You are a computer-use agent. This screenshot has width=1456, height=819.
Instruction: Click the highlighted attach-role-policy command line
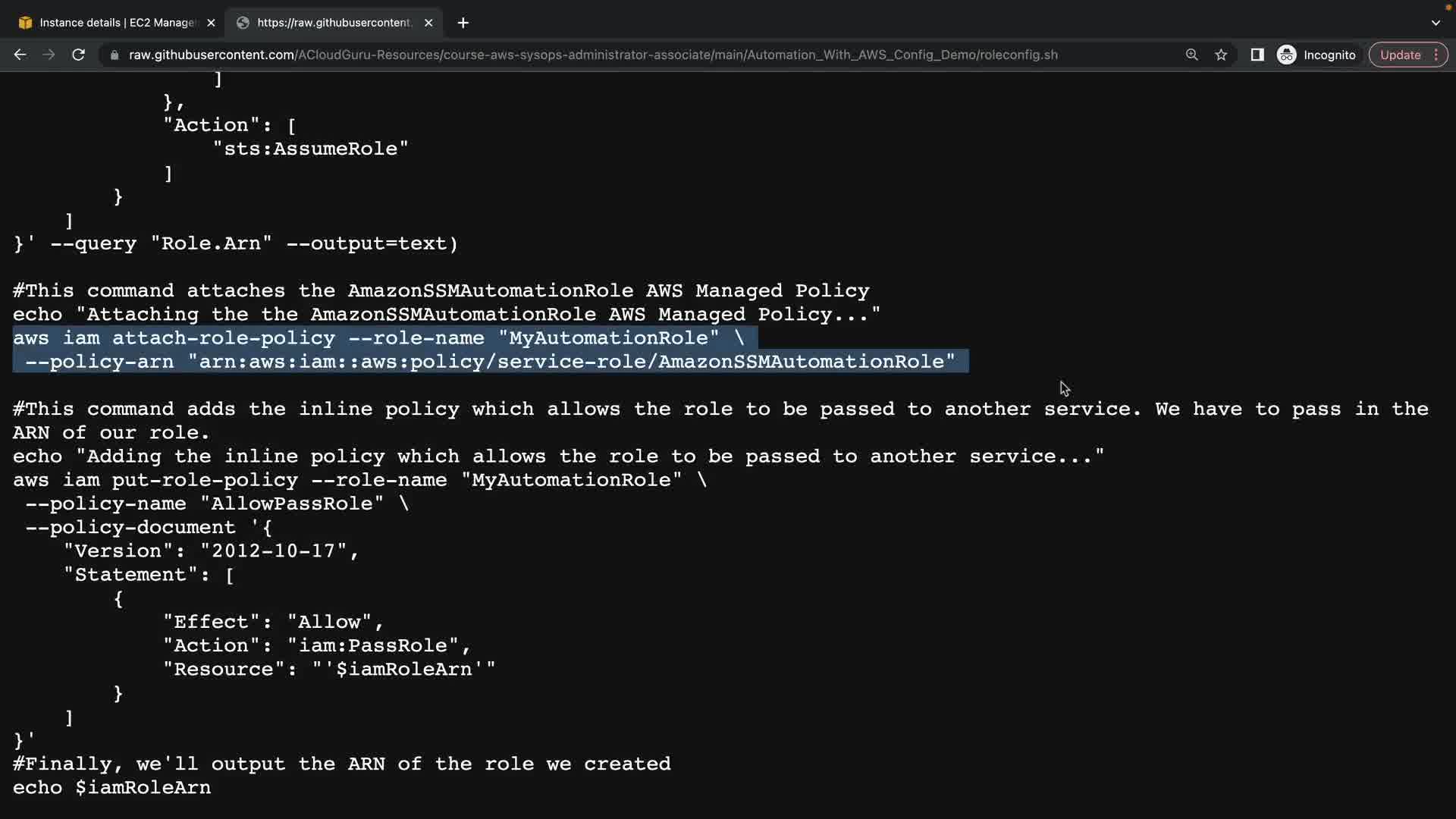[379, 338]
